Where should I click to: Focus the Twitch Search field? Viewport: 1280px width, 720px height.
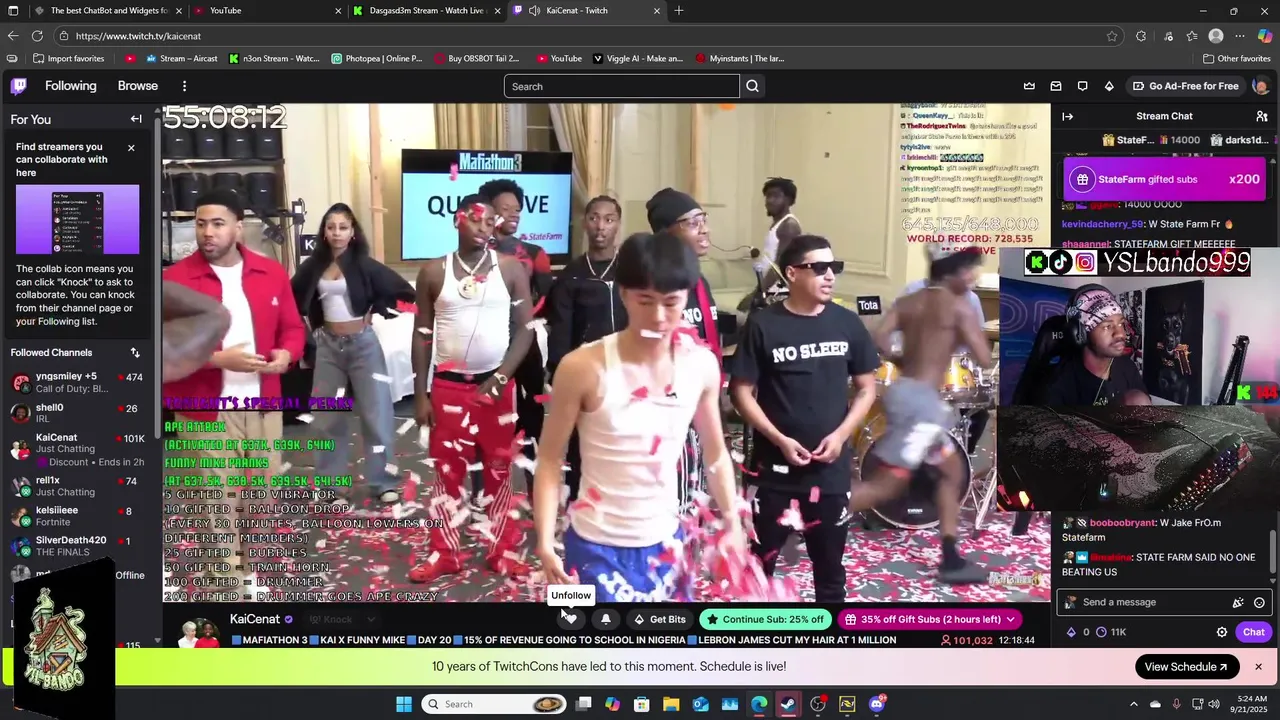621,86
